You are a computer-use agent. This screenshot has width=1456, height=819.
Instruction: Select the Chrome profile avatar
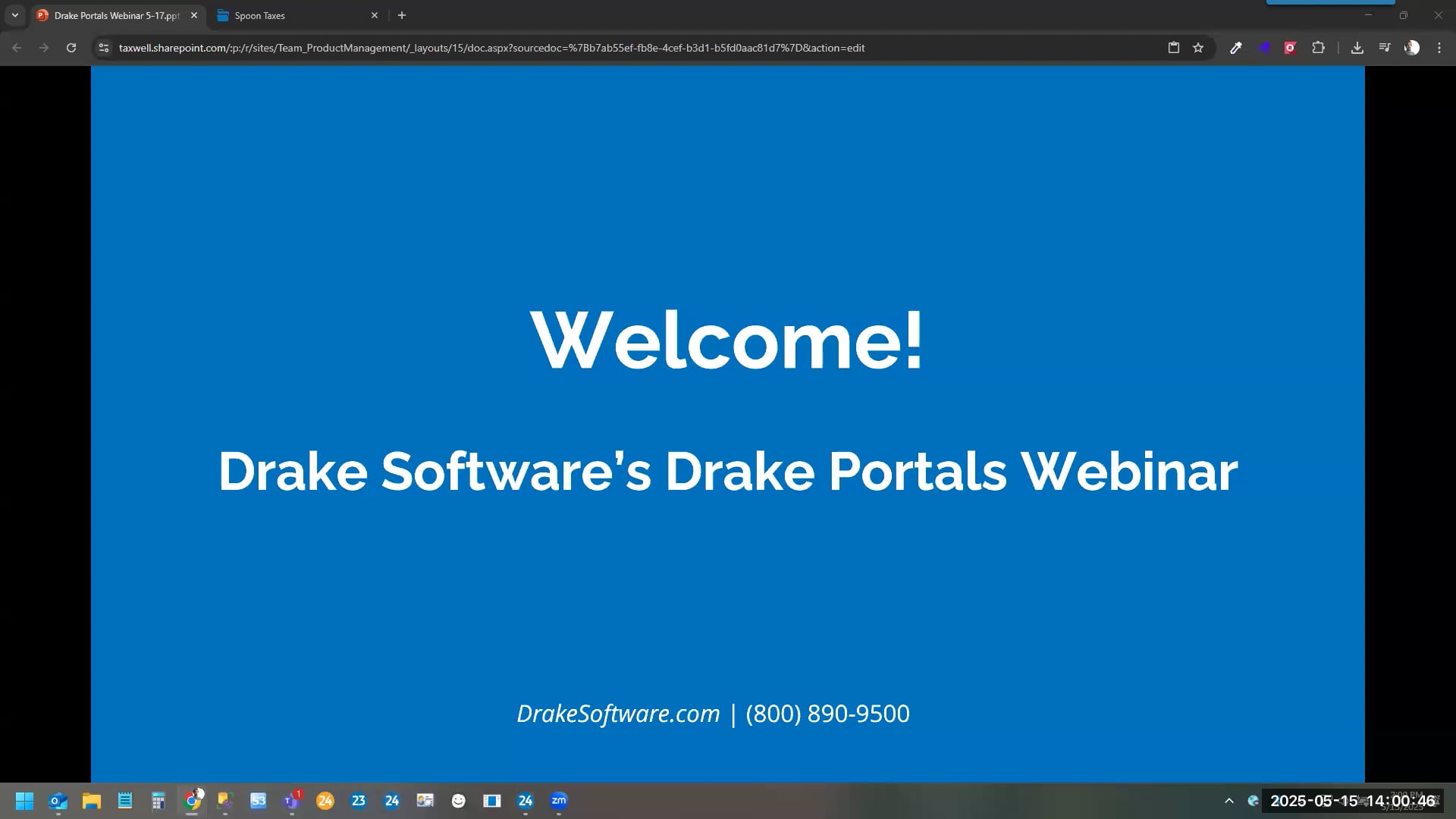click(1412, 48)
